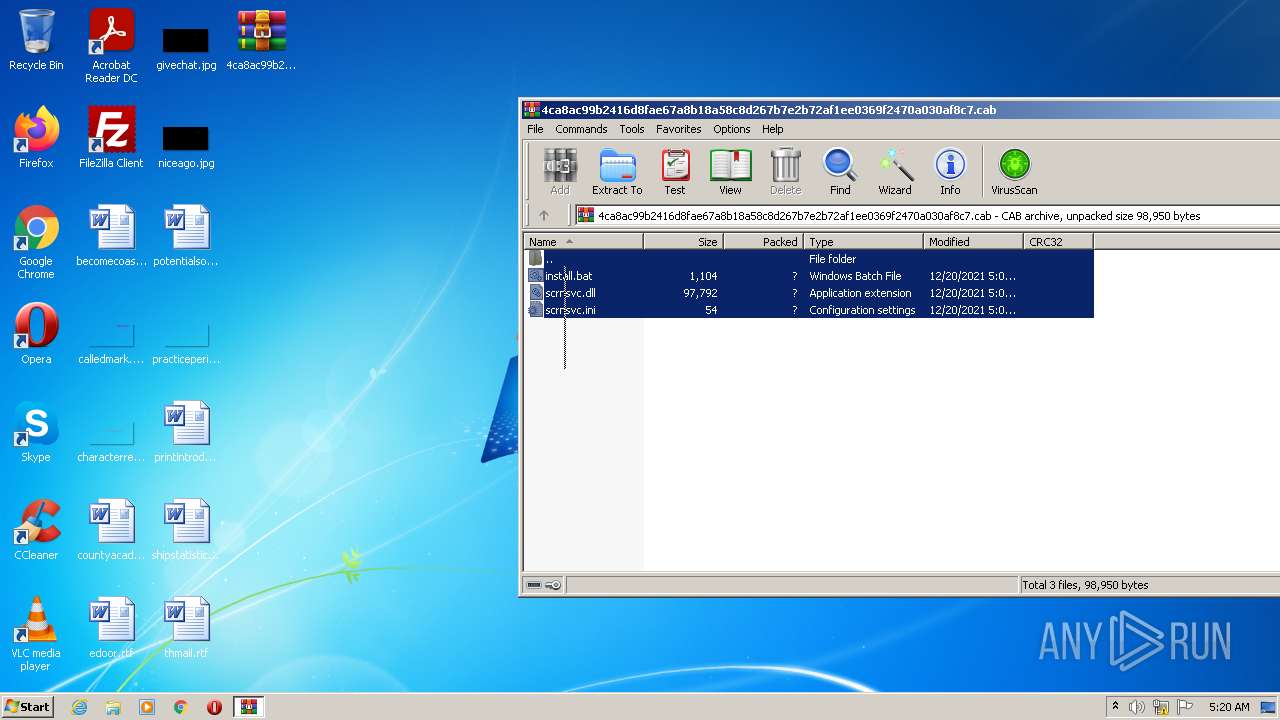Click the 5:20 AM taskbar clock
Screen dimensions: 1280x720
pos(1228,707)
